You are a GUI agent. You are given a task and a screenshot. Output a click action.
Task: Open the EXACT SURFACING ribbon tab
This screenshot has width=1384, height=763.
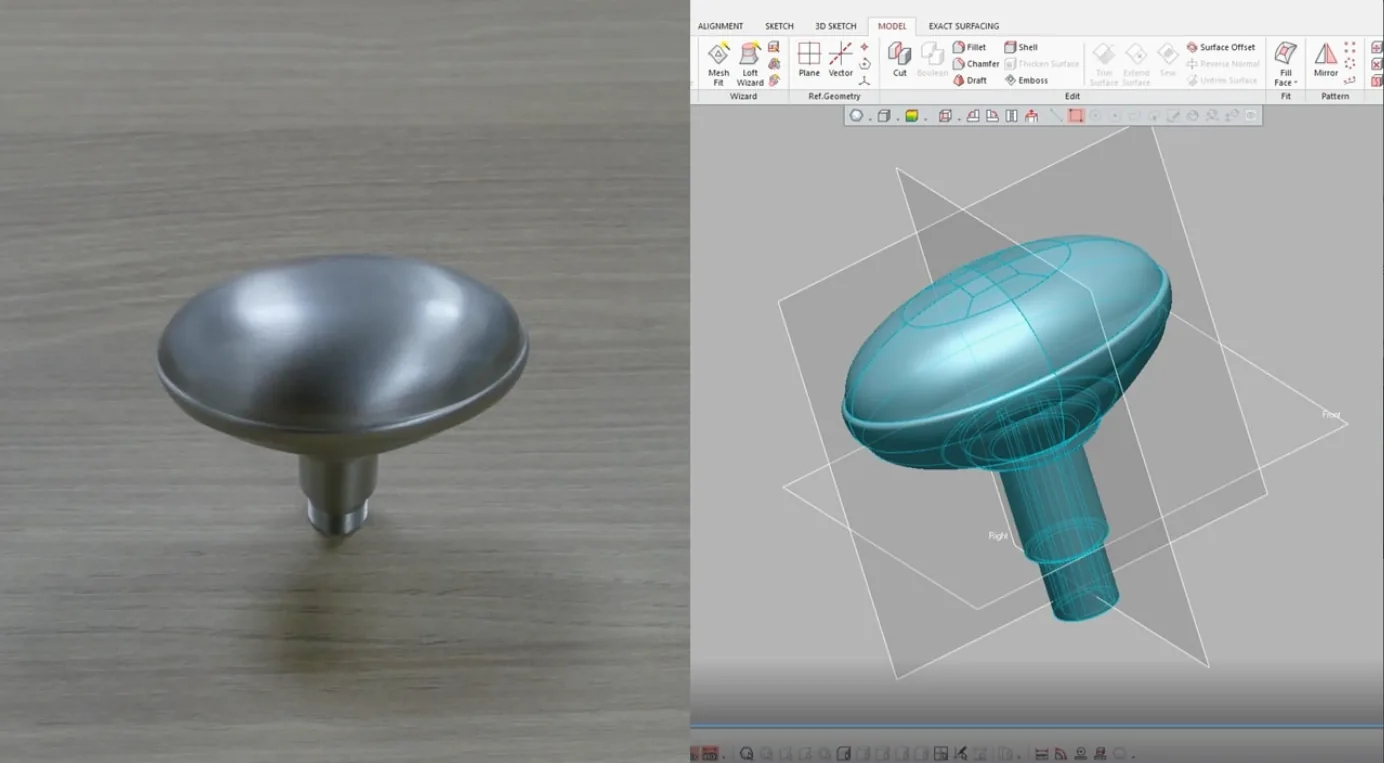click(x=963, y=26)
